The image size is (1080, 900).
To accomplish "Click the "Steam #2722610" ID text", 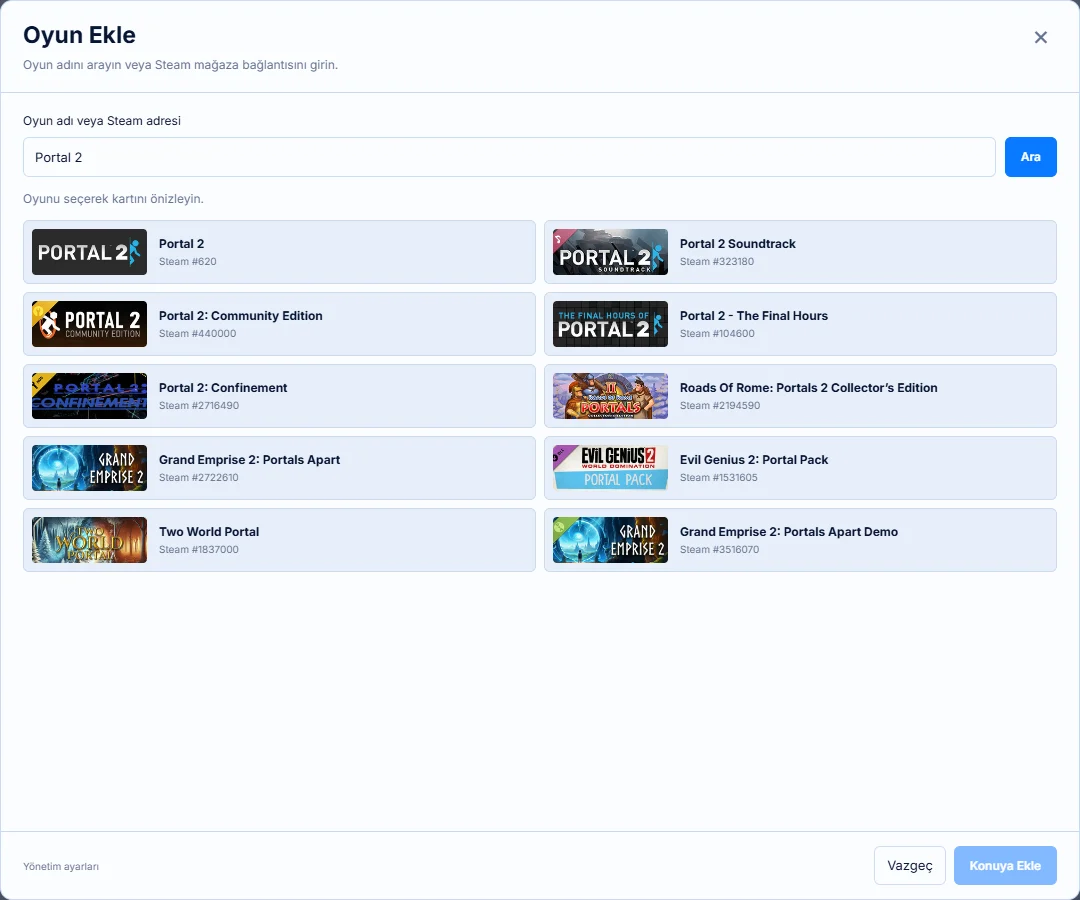I will click(x=198, y=477).
